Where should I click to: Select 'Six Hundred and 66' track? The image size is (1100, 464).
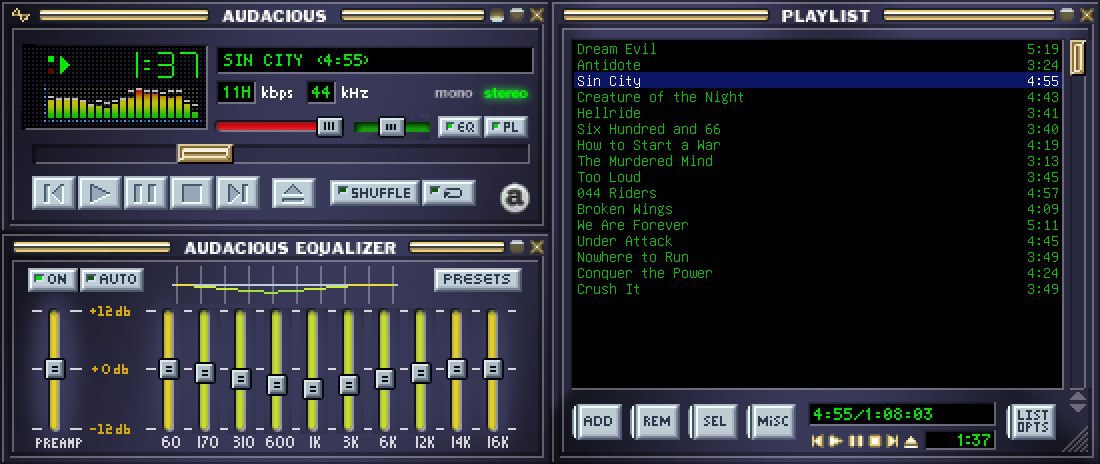818,129
